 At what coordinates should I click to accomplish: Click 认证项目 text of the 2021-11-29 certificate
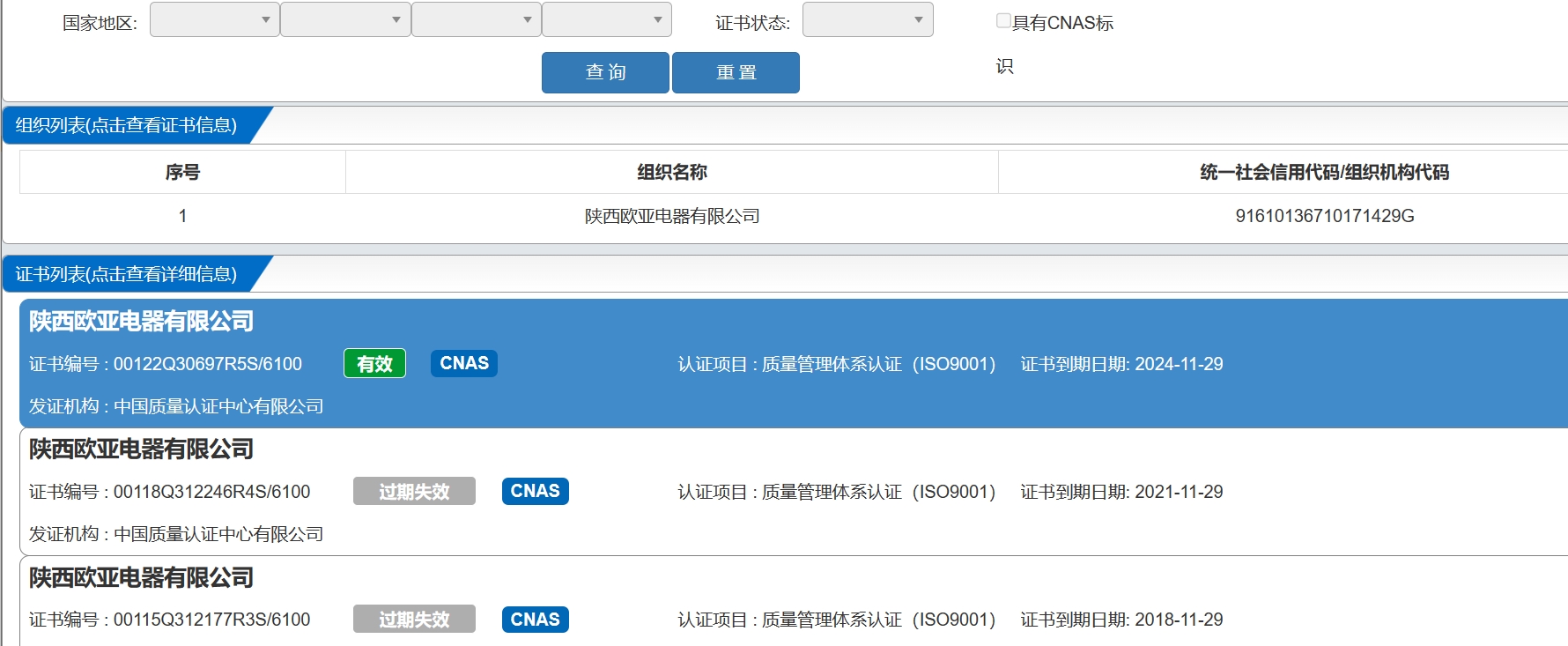(x=837, y=492)
